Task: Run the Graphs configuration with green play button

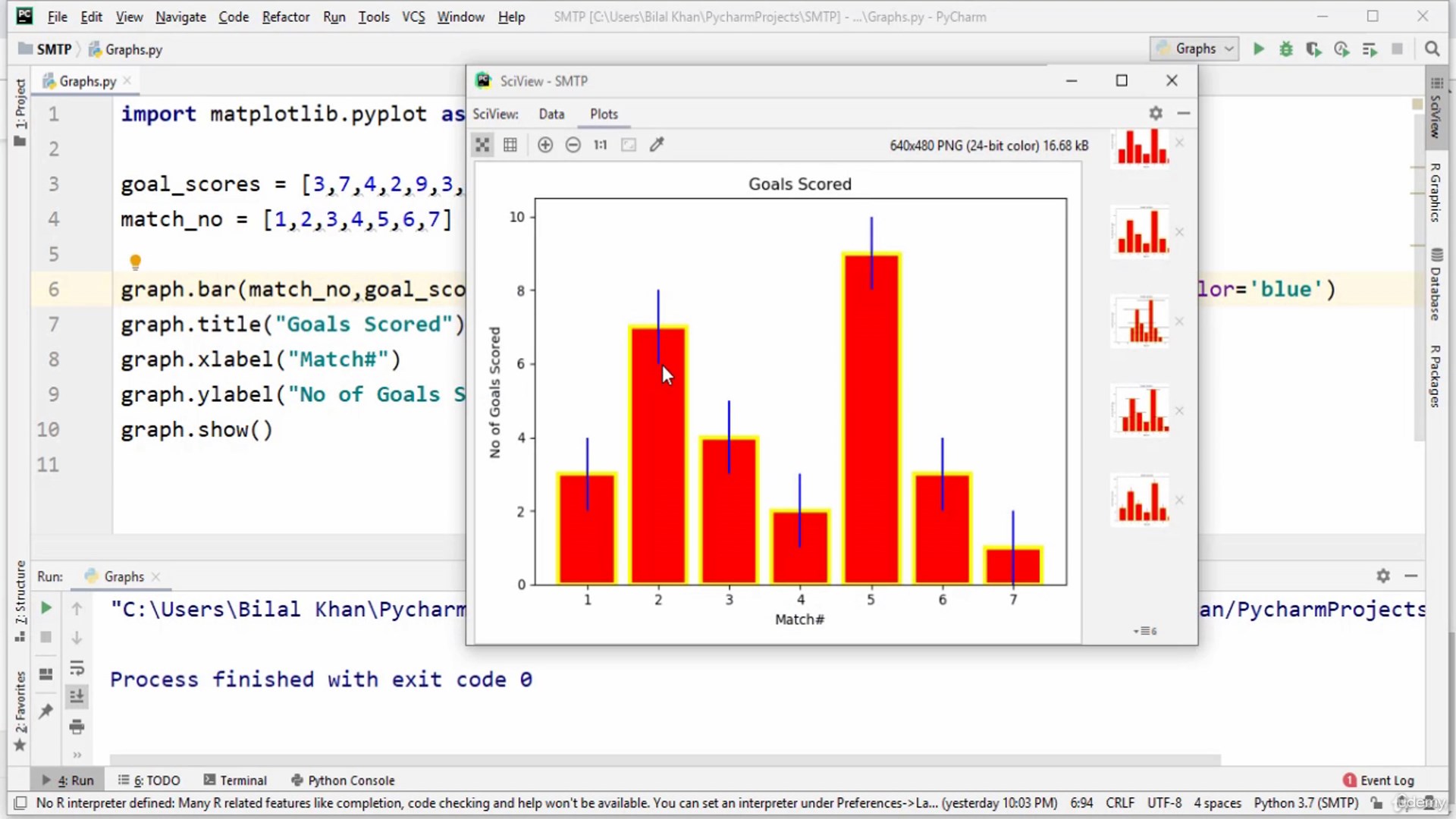Action: click(1259, 49)
